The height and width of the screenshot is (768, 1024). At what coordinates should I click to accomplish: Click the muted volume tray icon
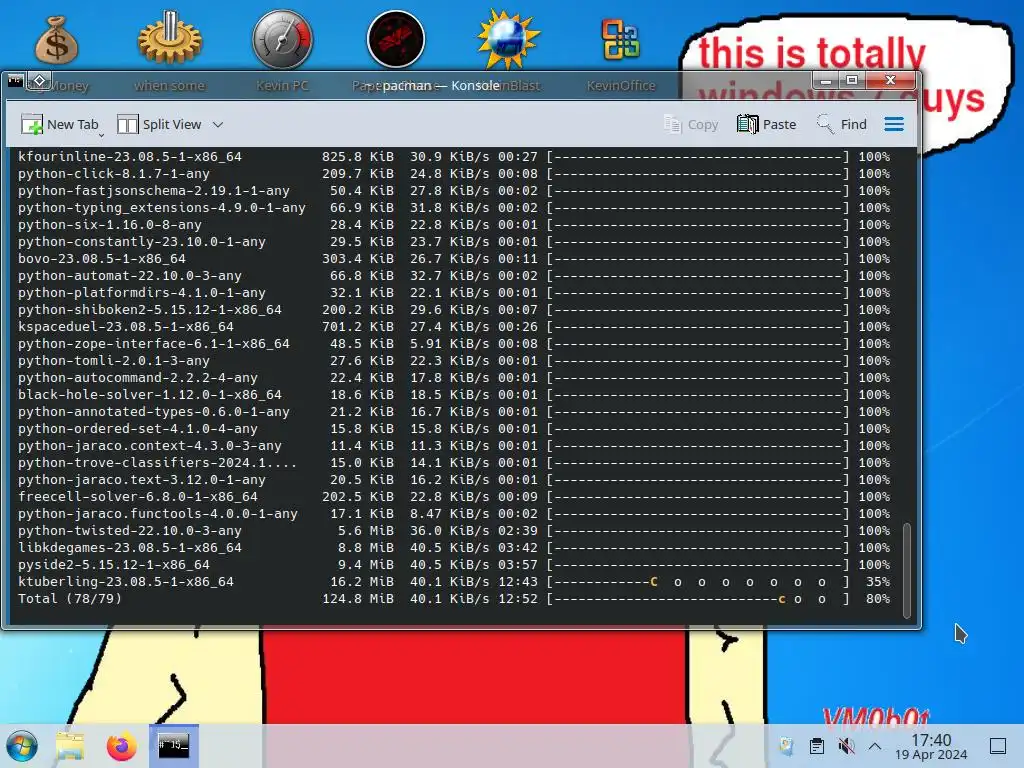[x=846, y=746]
